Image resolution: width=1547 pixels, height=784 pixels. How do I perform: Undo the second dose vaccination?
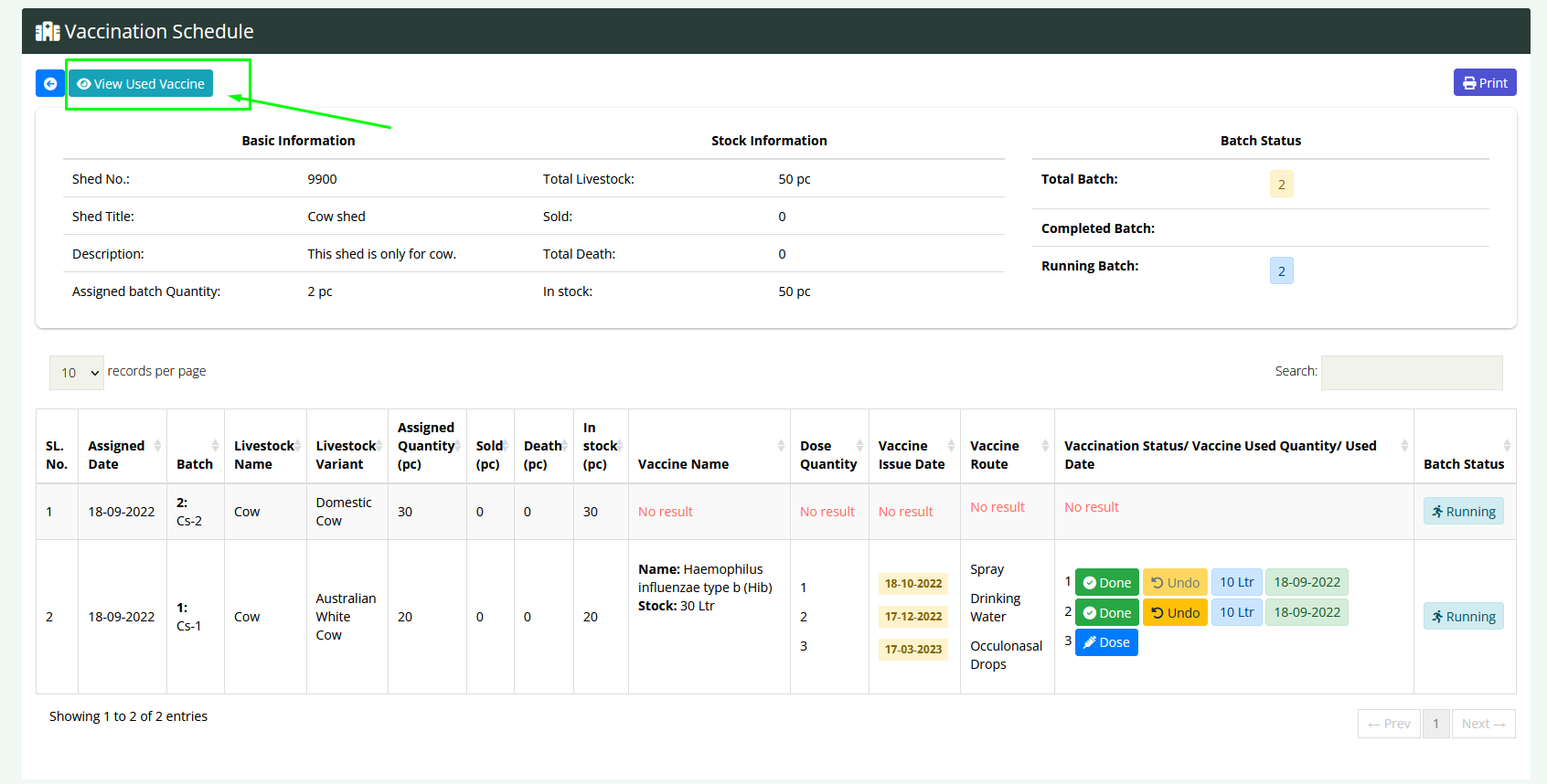(x=1175, y=612)
